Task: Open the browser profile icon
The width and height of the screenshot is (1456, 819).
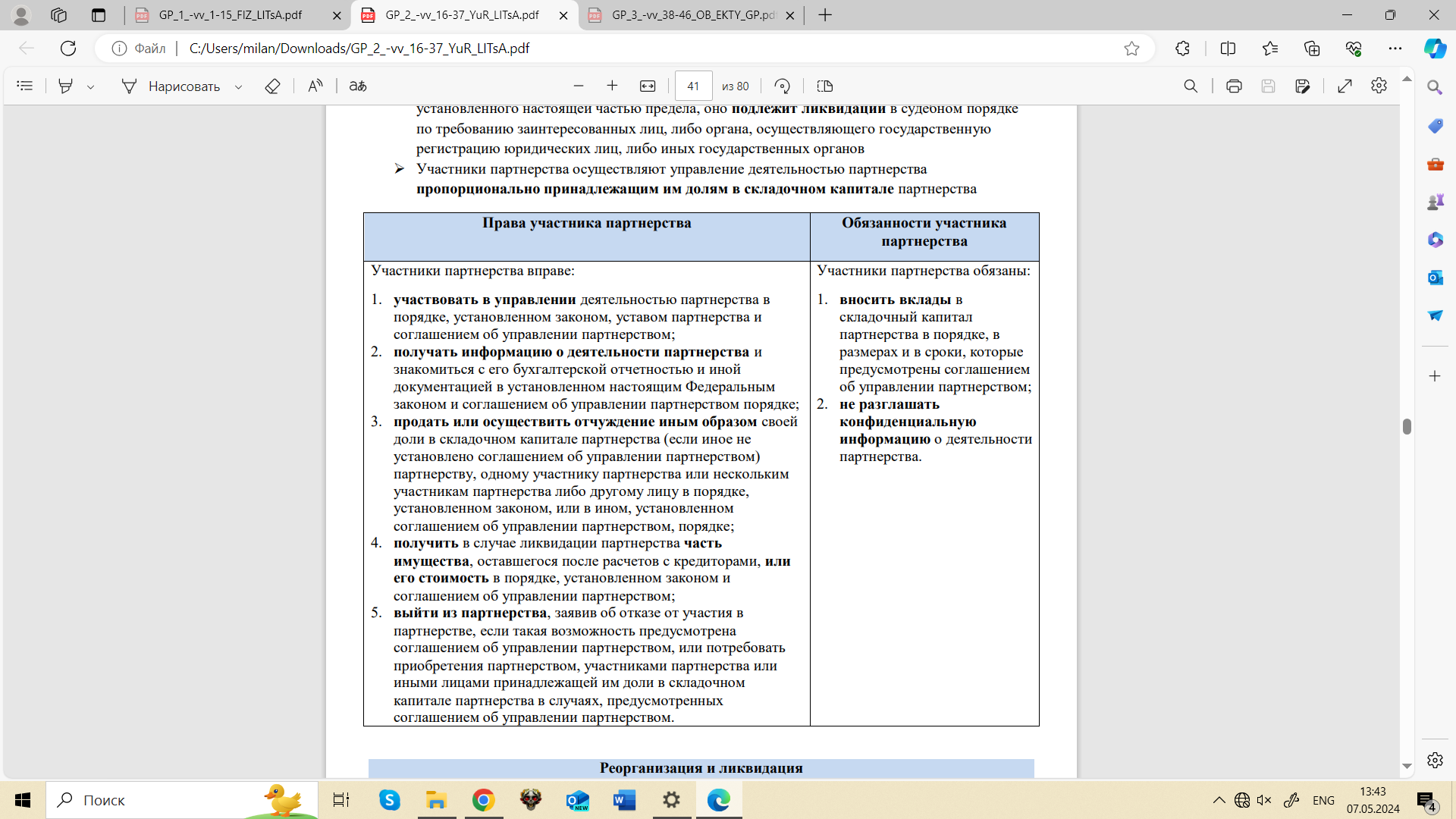Action: click(x=21, y=15)
